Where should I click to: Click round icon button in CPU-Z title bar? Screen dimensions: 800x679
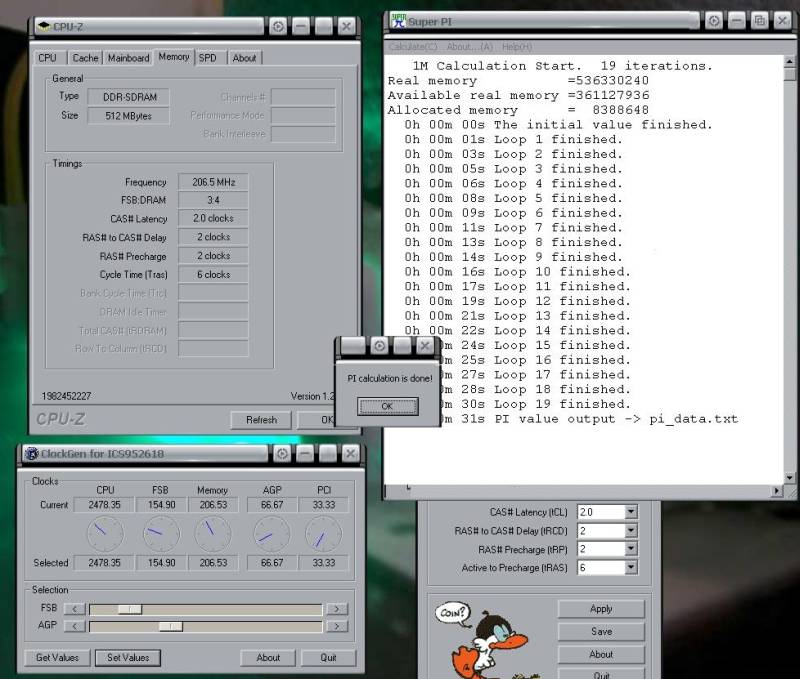point(278,26)
